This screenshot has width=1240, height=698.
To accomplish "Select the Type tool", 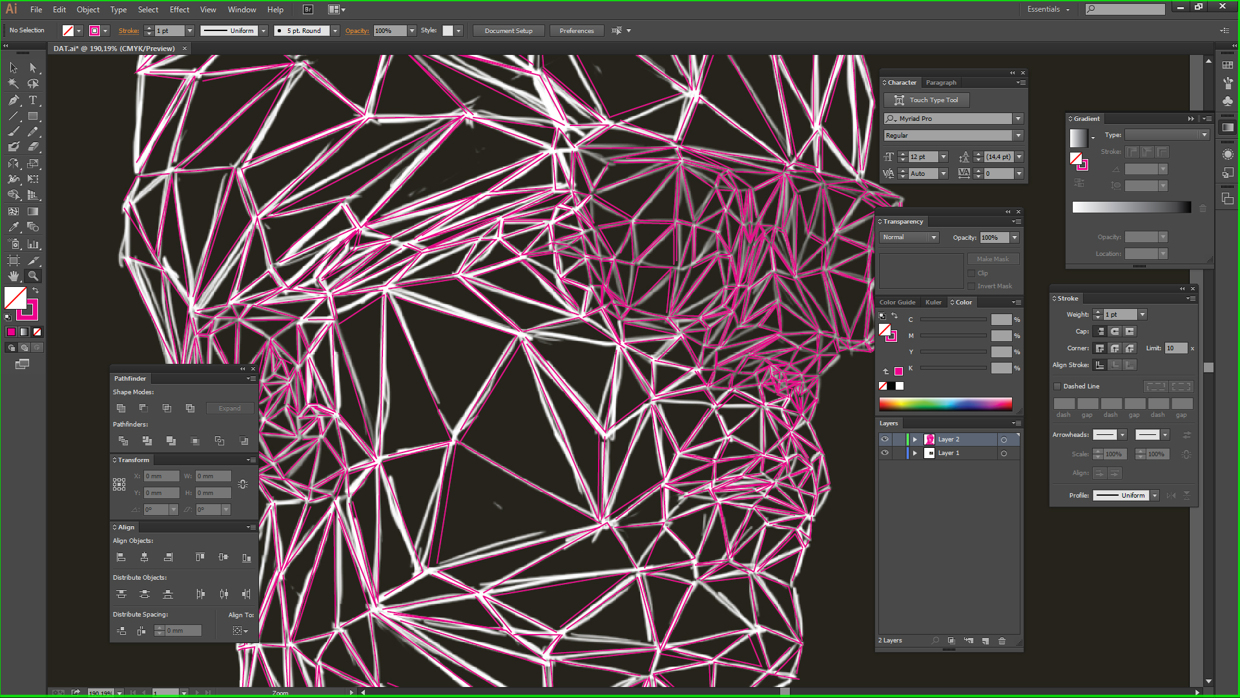I will tap(33, 100).
